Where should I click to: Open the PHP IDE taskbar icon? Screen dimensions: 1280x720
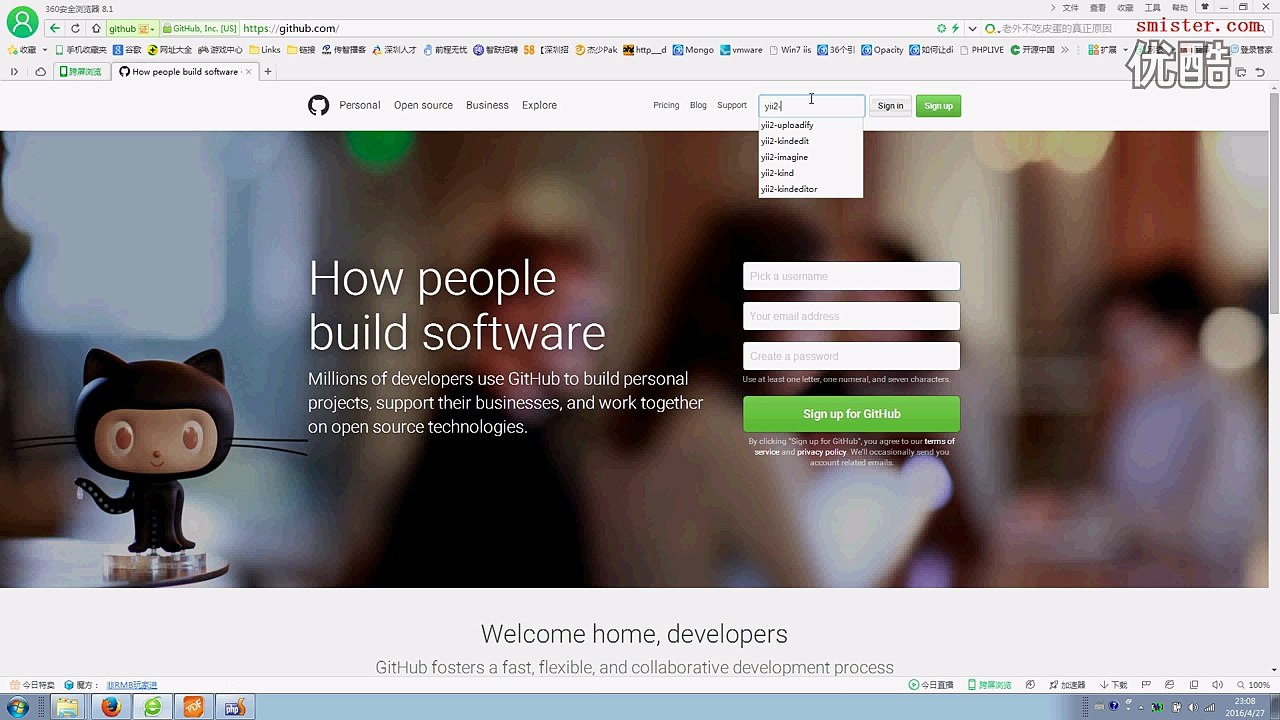click(235, 707)
